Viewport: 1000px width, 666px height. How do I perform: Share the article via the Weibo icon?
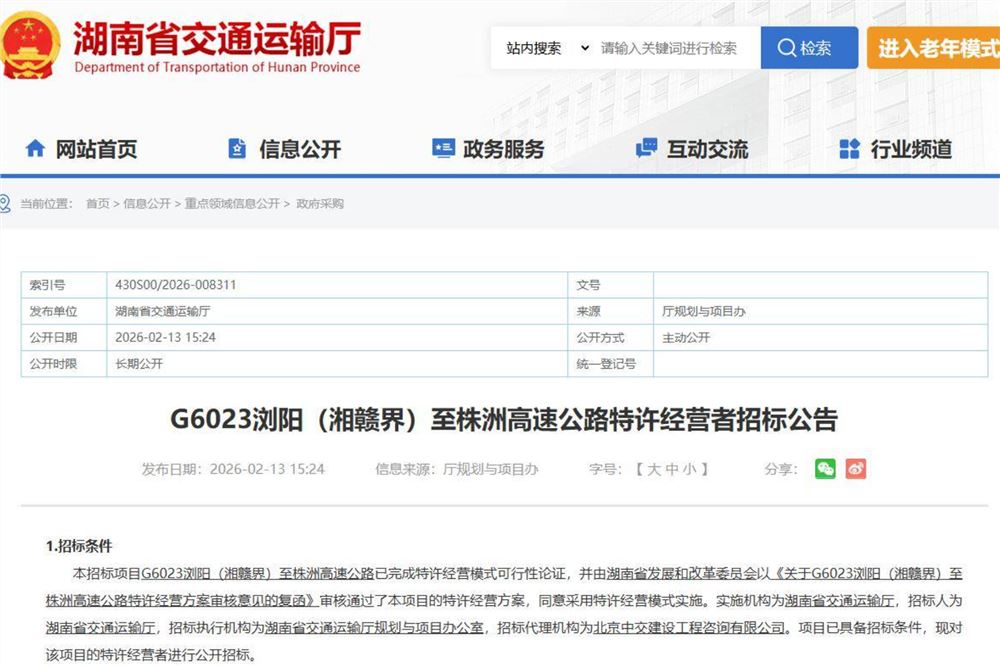click(856, 468)
